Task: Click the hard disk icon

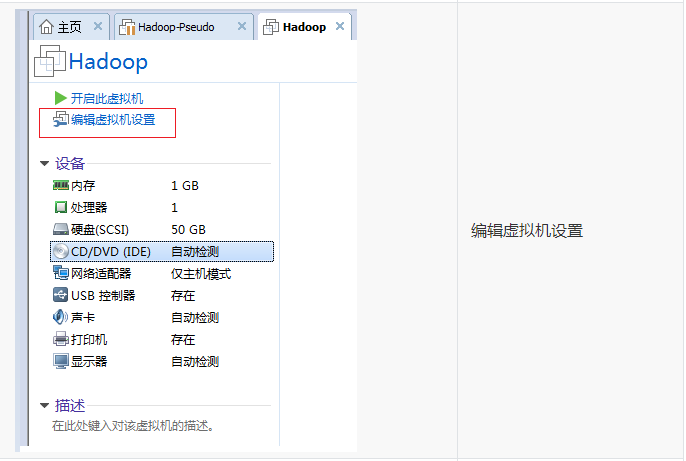Action: click(x=61, y=230)
